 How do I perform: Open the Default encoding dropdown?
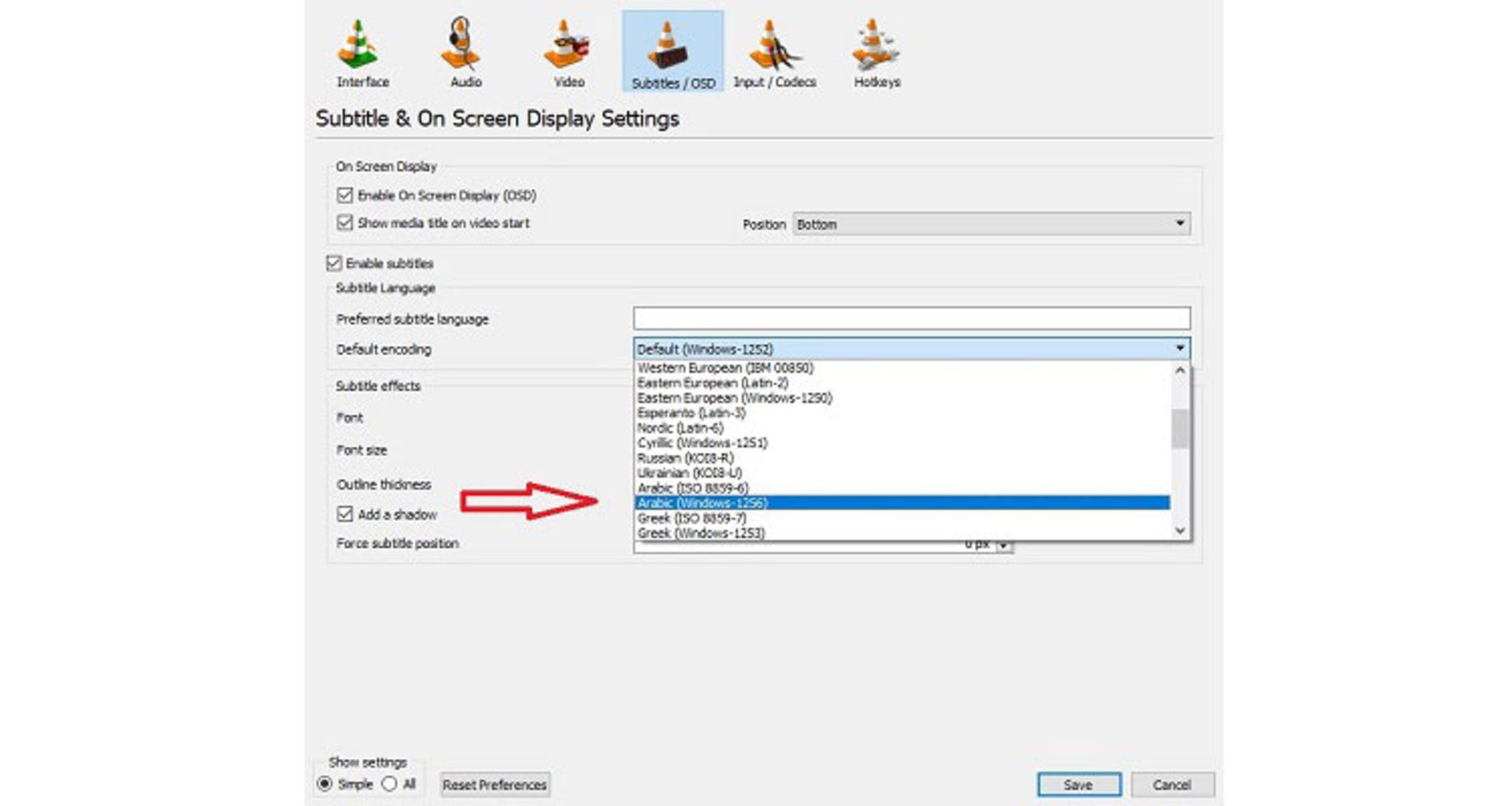pyautogui.click(x=1179, y=349)
